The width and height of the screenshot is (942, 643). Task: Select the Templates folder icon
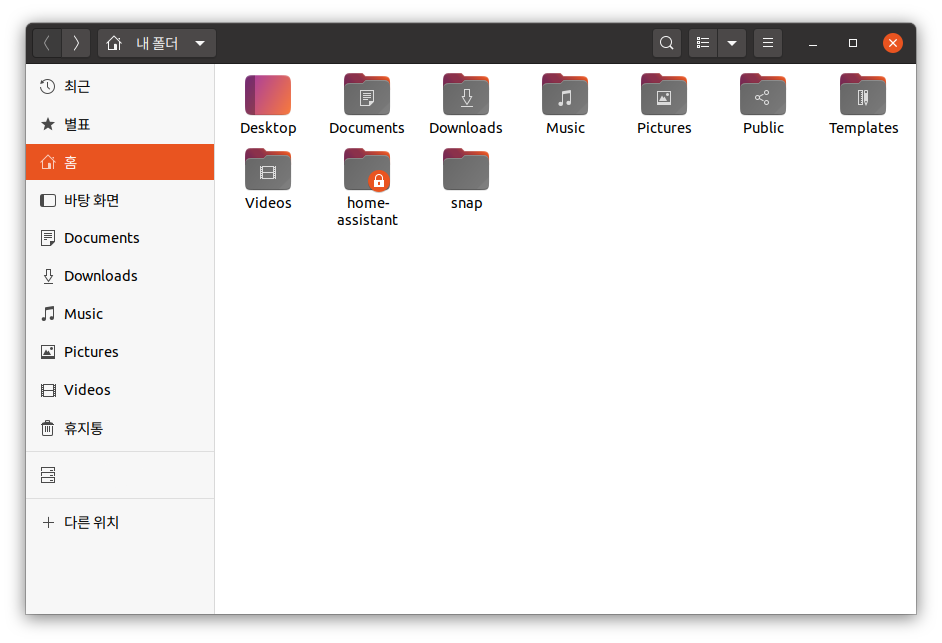(863, 95)
